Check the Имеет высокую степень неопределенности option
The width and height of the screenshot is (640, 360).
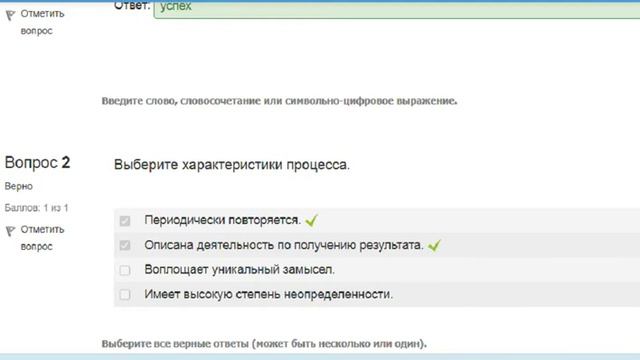coord(125,295)
